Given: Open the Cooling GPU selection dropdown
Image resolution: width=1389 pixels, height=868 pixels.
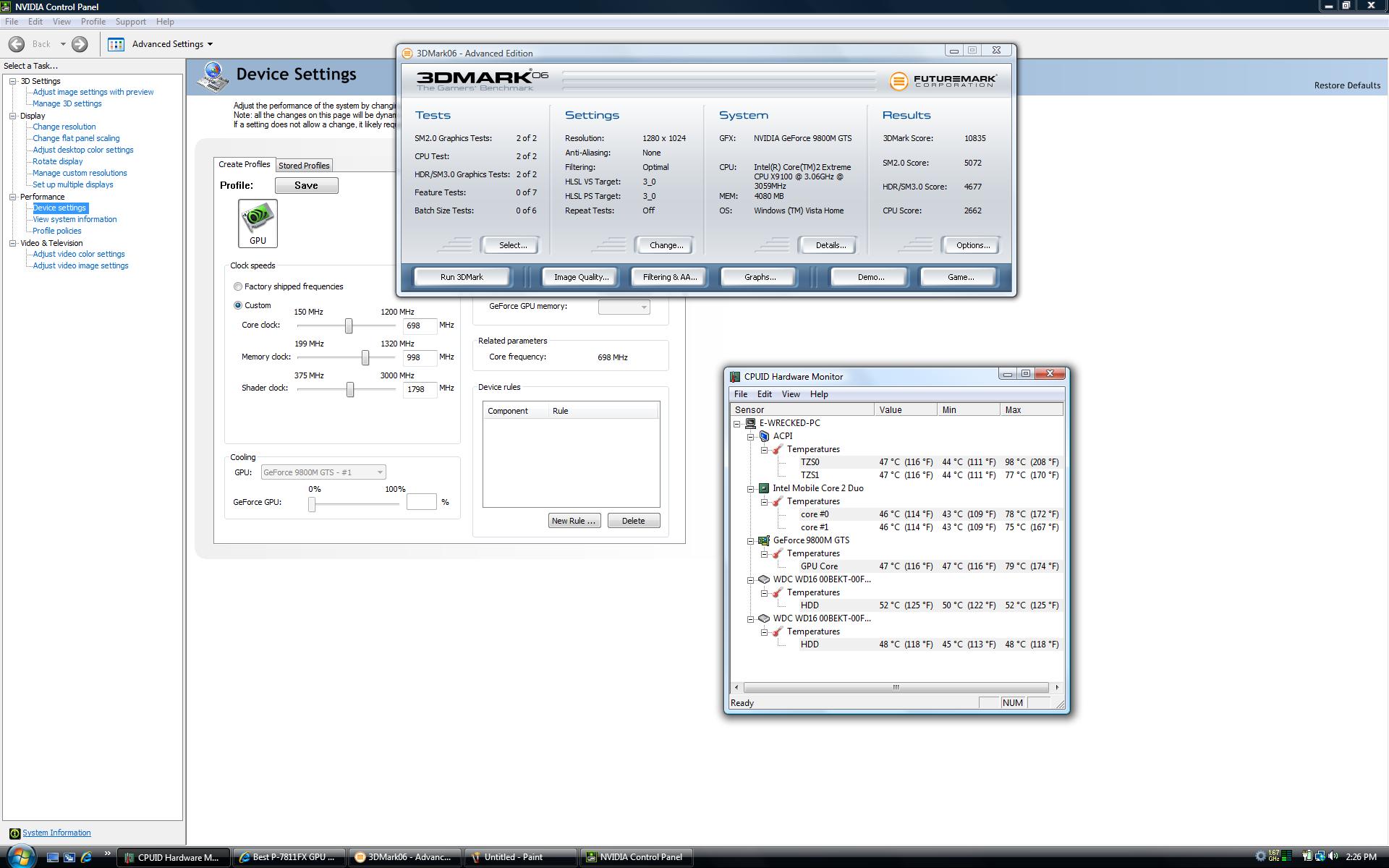Looking at the screenshot, I should click(323, 472).
